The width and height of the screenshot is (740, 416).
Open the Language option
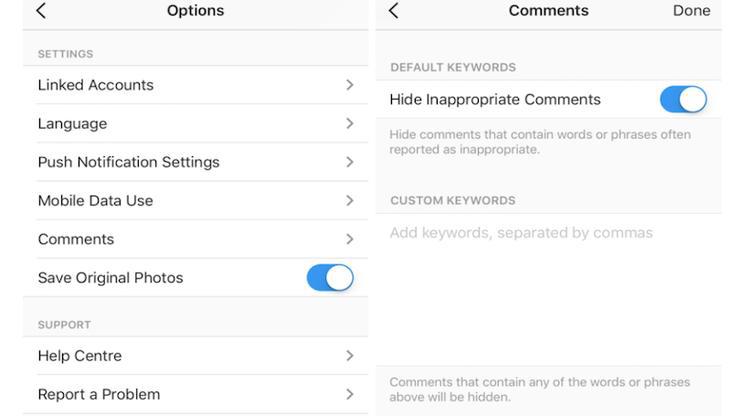pos(72,124)
